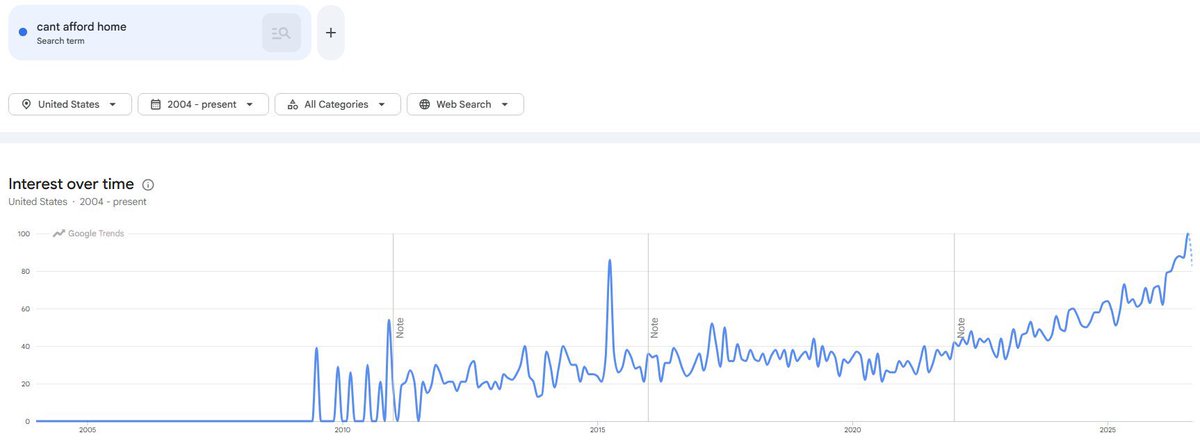The width and height of the screenshot is (1200, 442).
Task: Open the United States region dropdown
Action: (70, 104)
